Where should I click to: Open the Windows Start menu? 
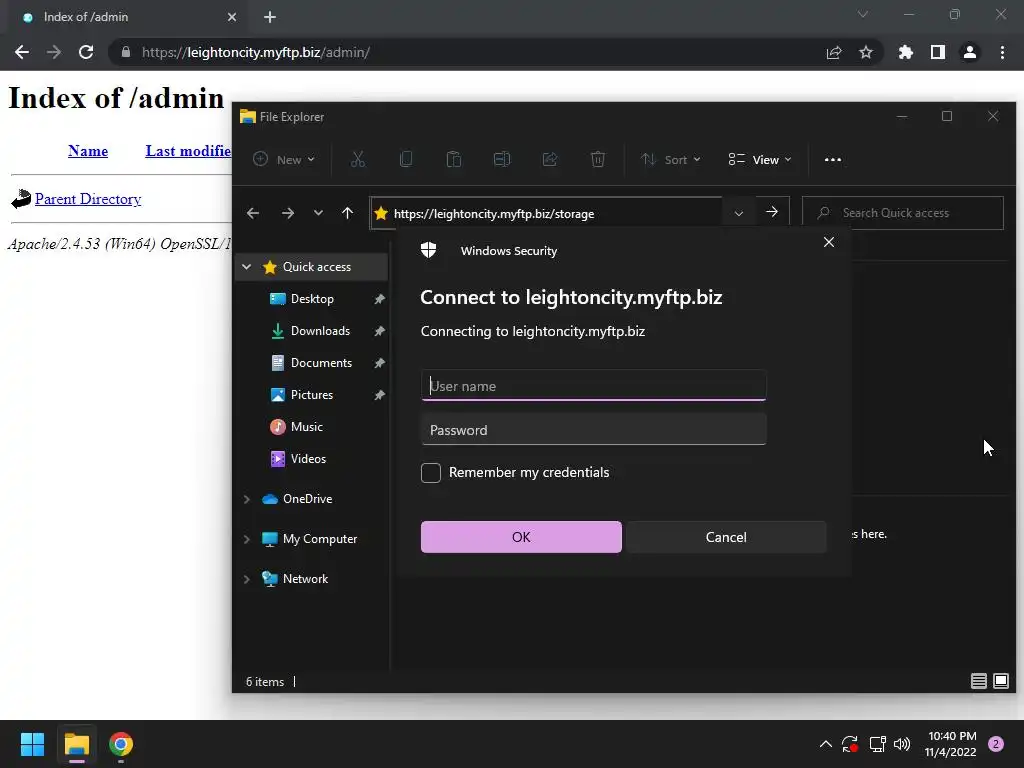point(32,744)
